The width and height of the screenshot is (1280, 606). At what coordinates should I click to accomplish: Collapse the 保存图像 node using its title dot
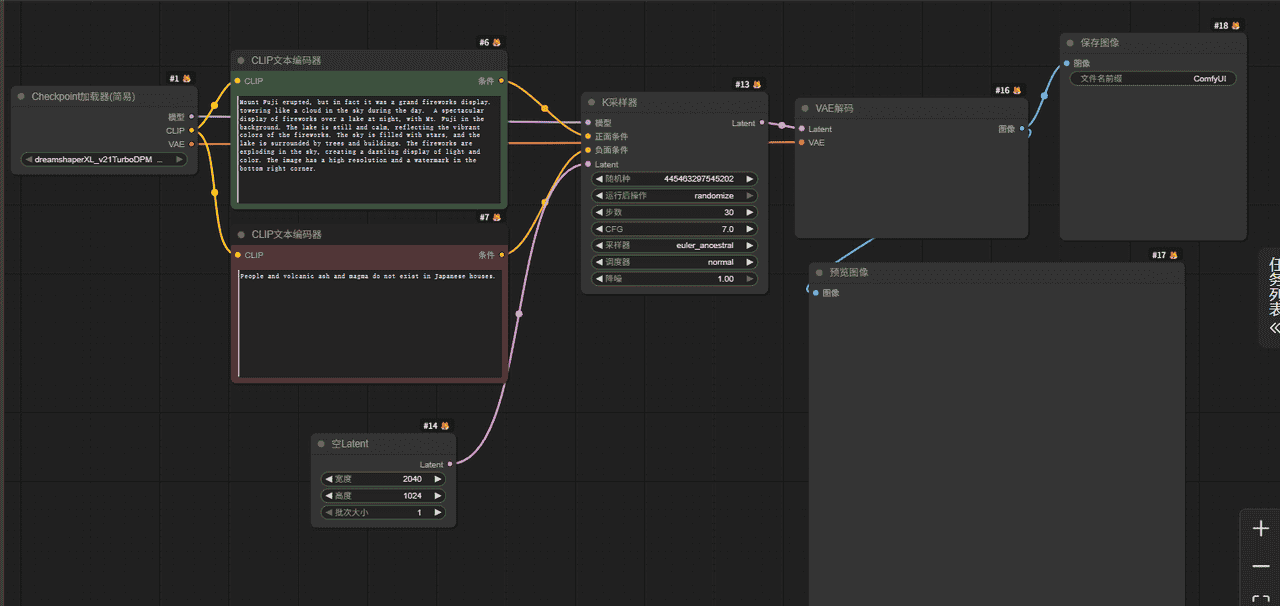pyautogui.click(x=1070, y=43)
